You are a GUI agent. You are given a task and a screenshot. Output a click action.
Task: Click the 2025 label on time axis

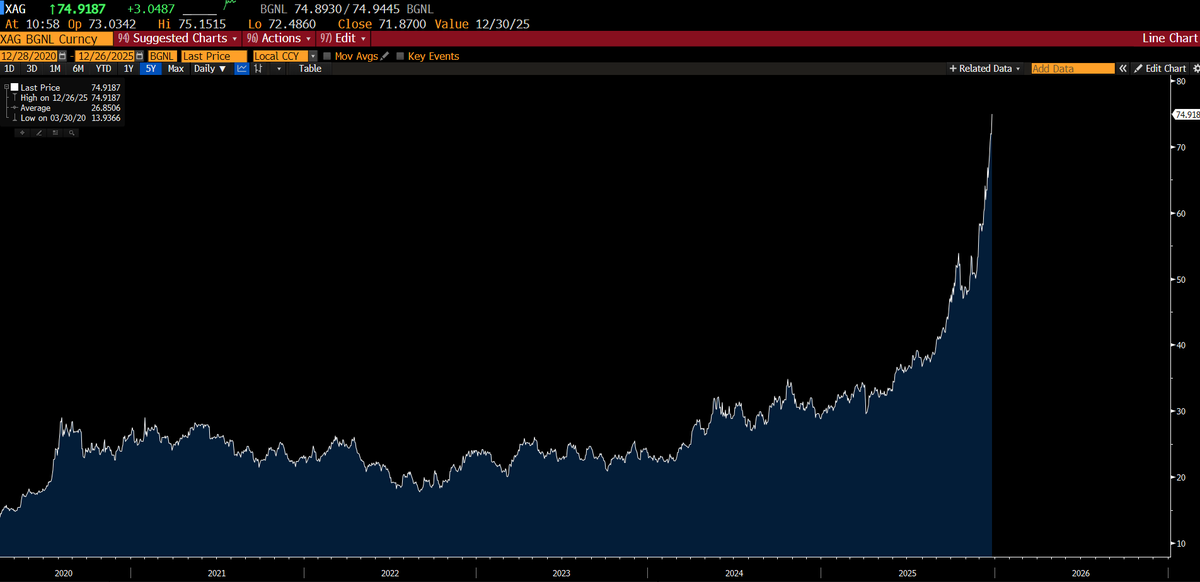(907, 574)
